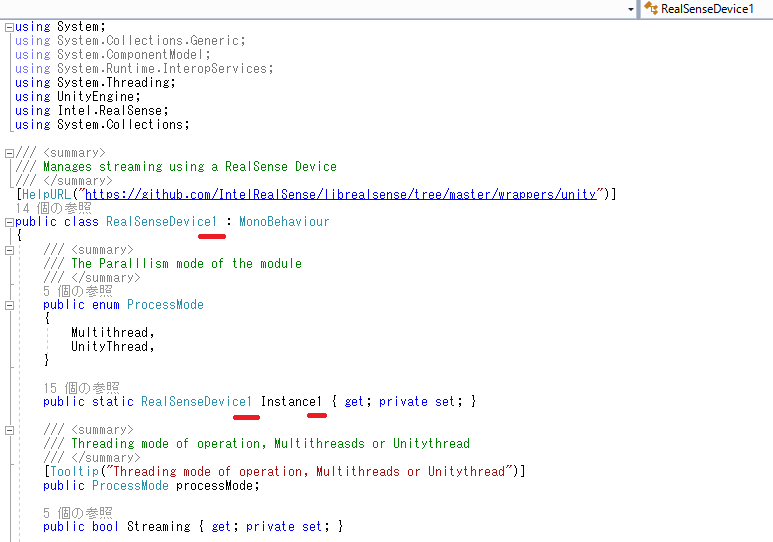
Task: Place cursor on MonoBehaviour base class name
Action: pos(283,222)
